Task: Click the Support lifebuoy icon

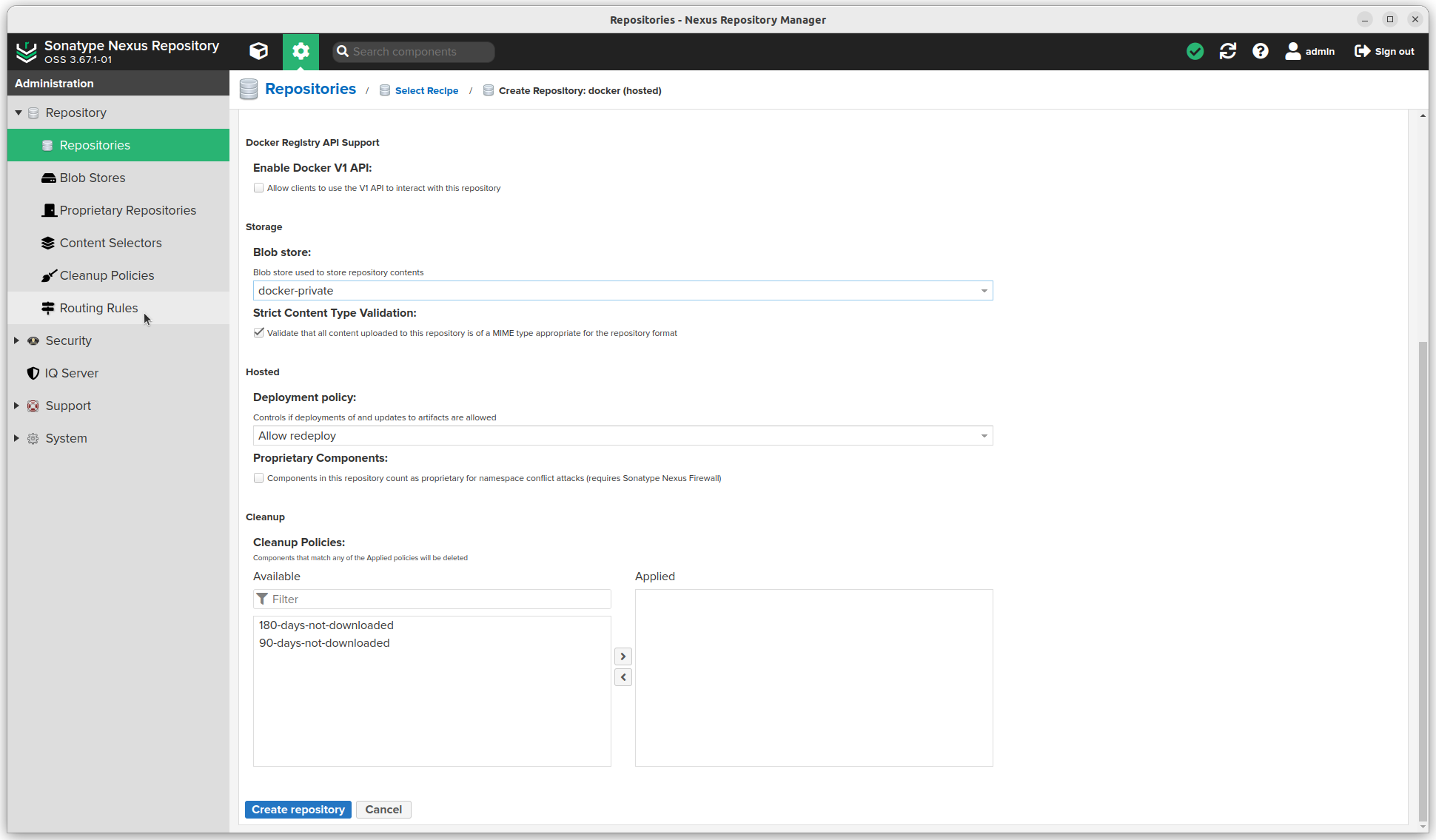Action: [33, 406]
